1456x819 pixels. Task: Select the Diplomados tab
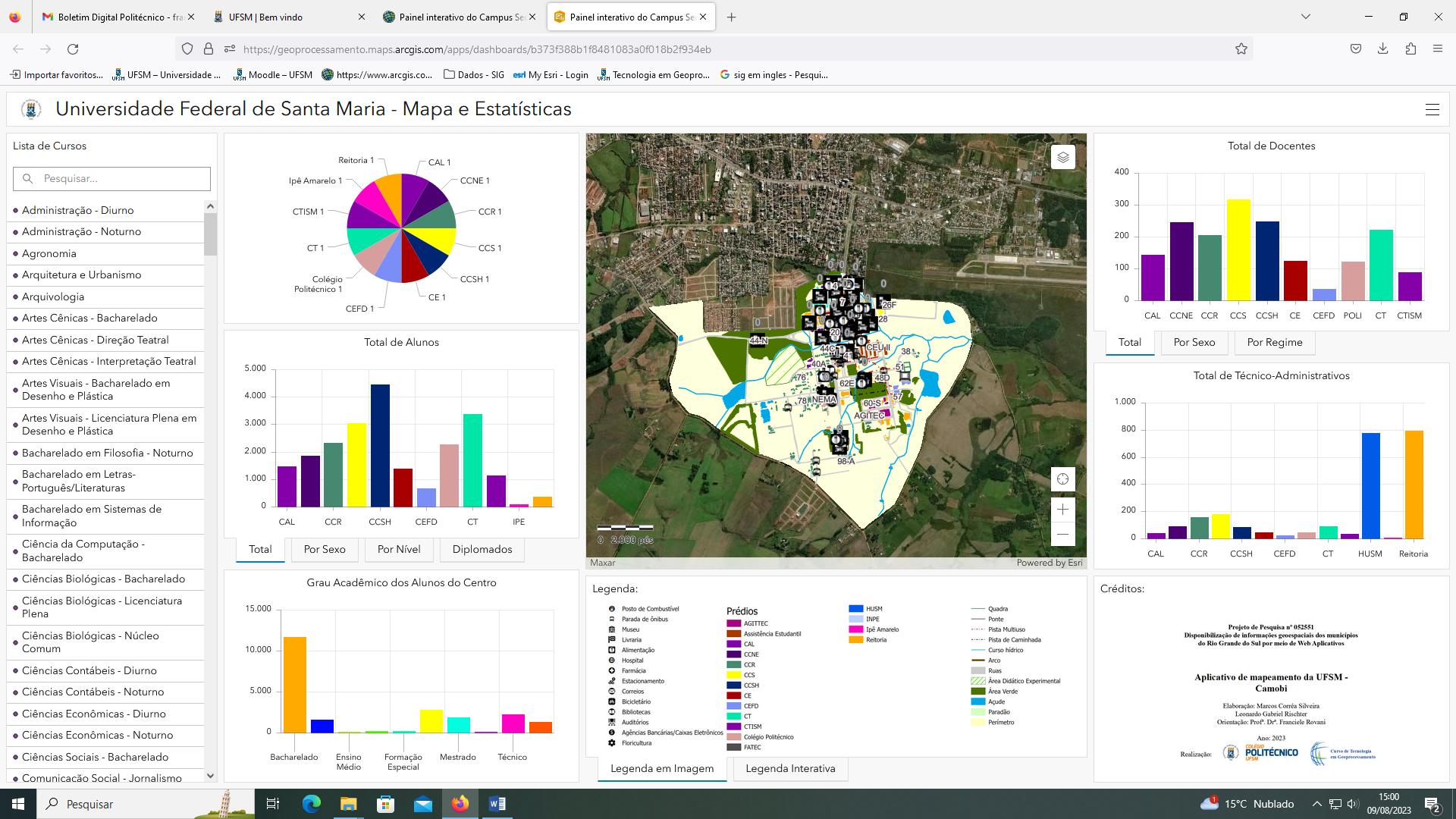482,549
